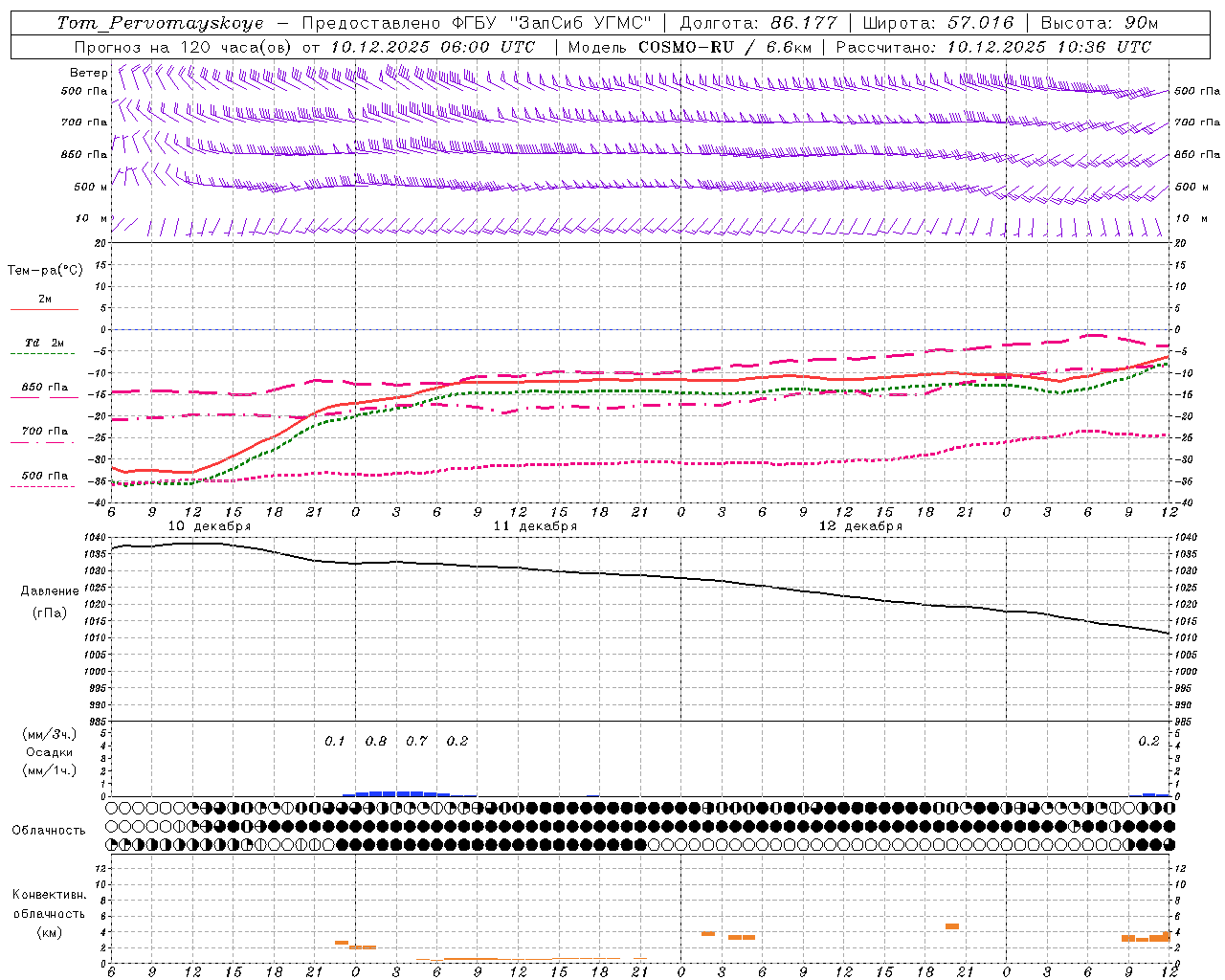Select the 0.7 precipitation amount
The width and height of the screenshot is (1225, 980).
[416, 742]
